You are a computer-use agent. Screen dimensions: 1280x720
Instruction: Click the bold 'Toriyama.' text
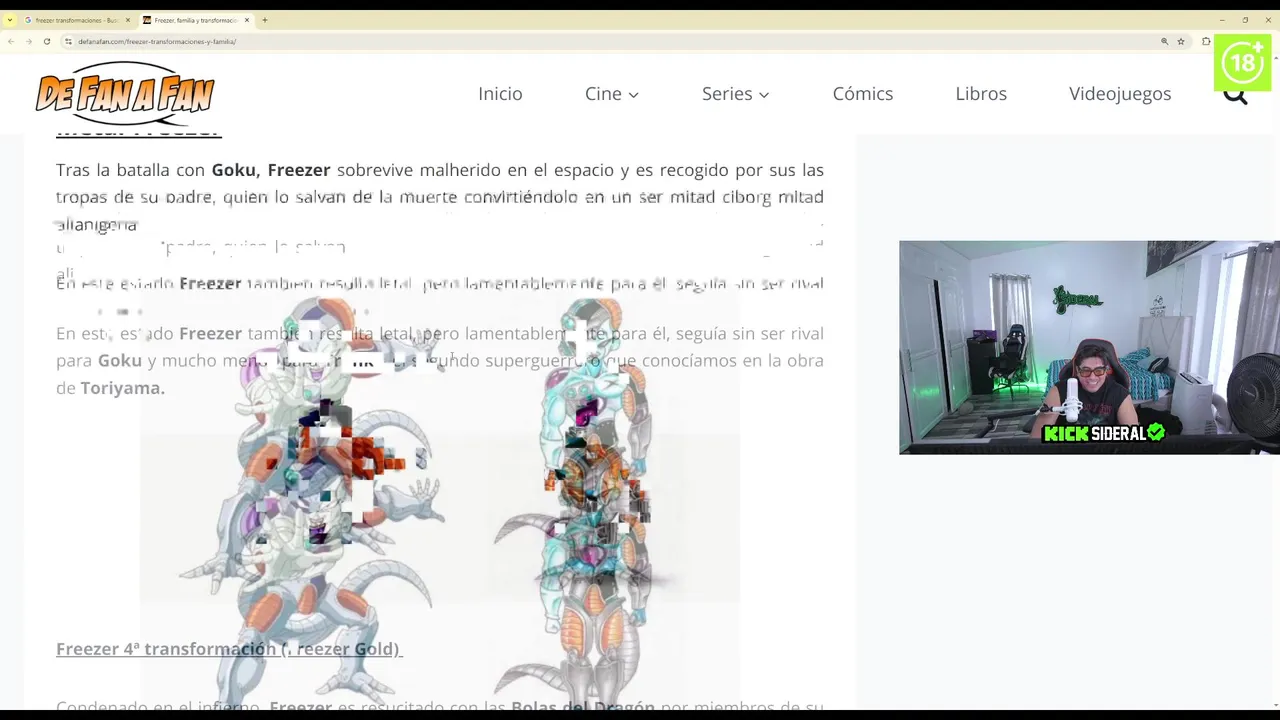coord(122,388)
